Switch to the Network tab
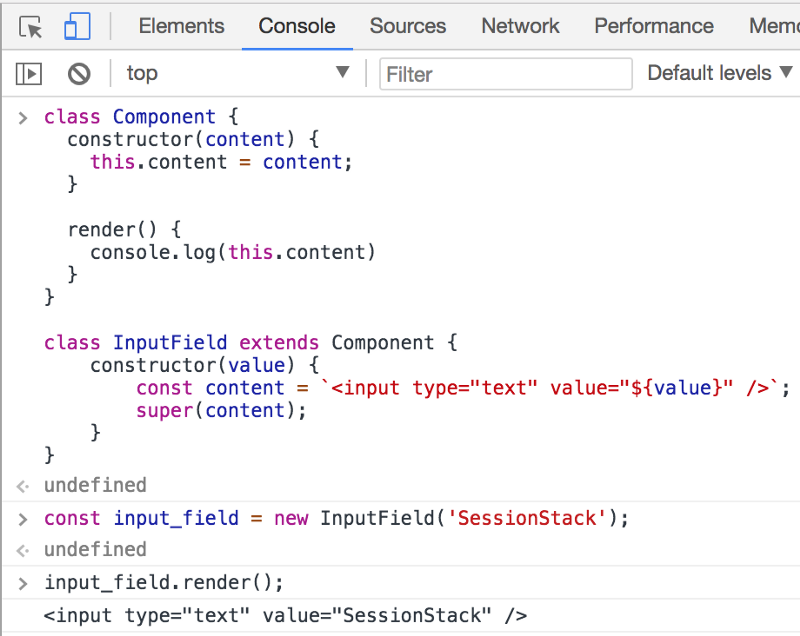 pos(520,26)
